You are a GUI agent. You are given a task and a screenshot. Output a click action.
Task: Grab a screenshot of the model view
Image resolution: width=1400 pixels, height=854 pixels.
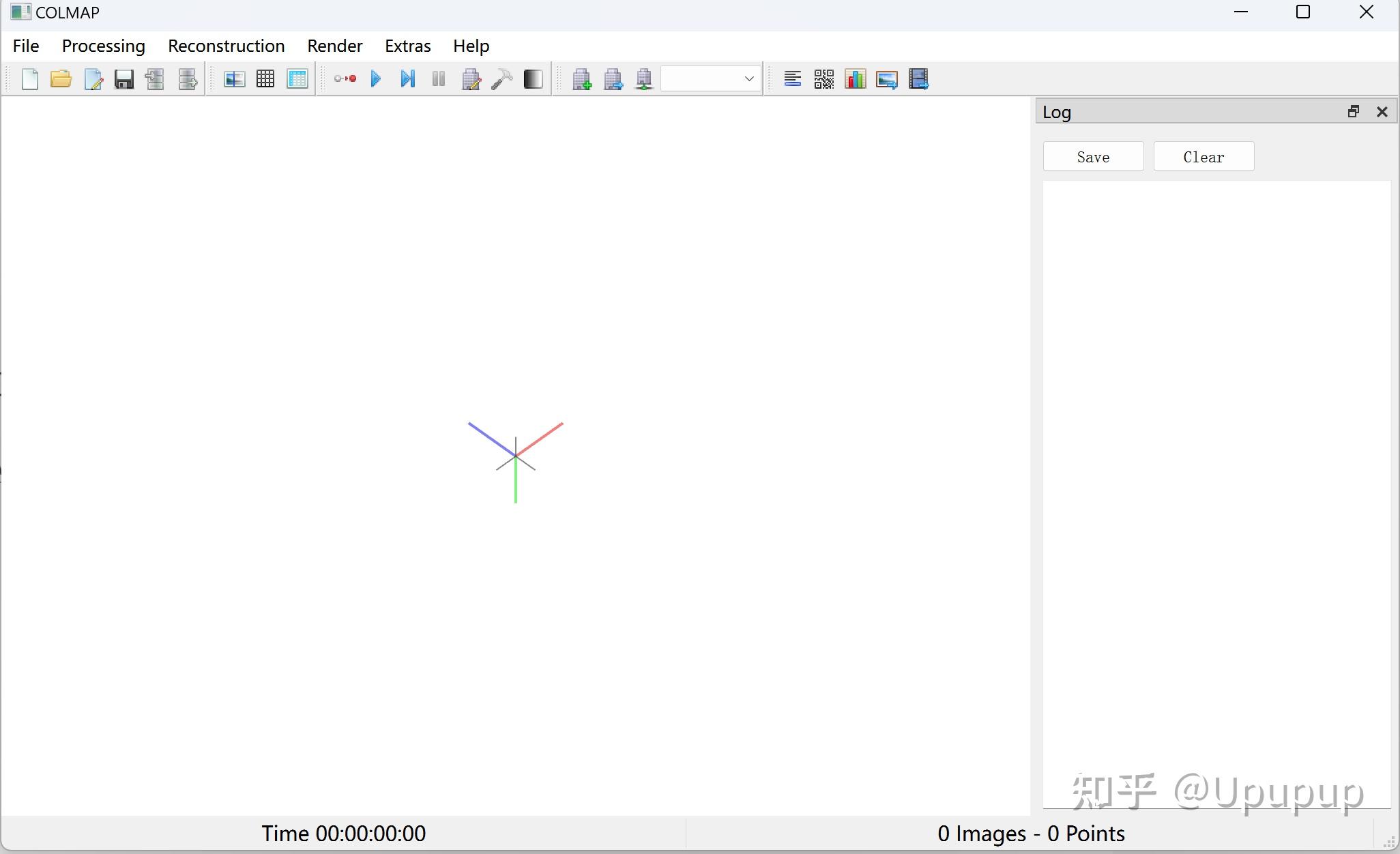pos(888,79)
